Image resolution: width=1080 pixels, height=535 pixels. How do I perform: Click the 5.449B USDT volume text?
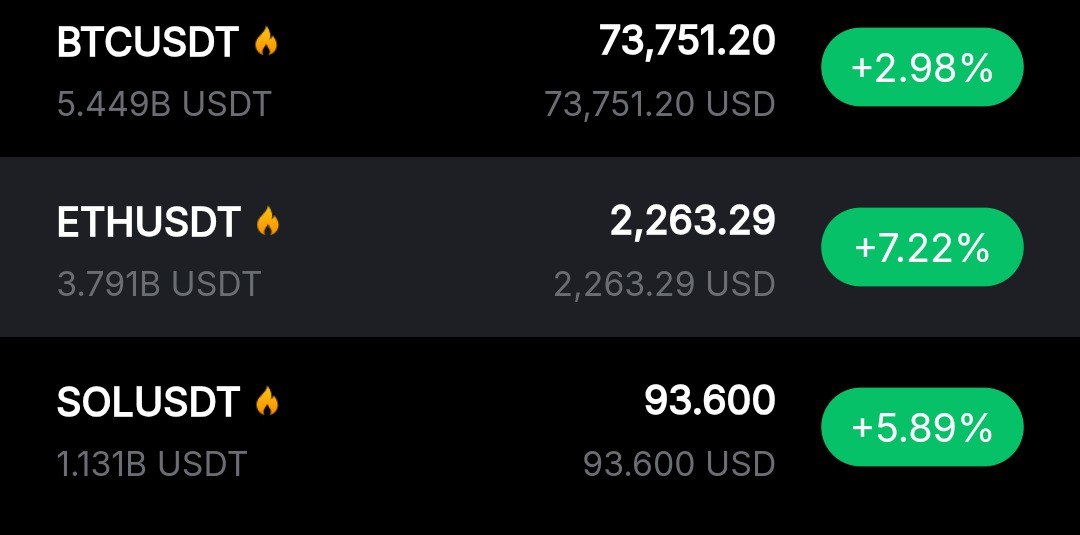(164, 103)
